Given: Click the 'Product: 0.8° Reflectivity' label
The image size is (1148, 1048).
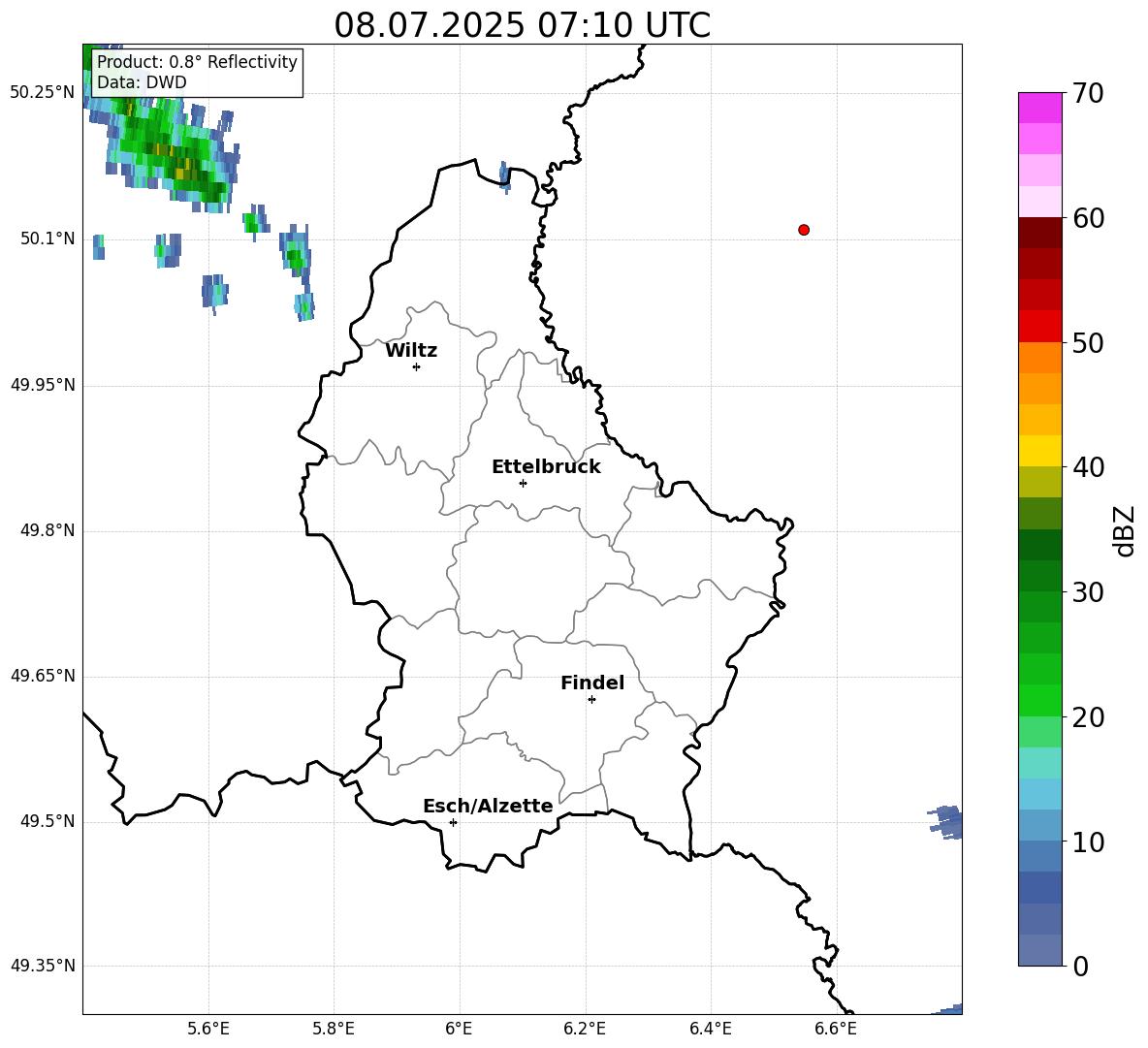Looking at the screenshot, I should click(197, 61).
